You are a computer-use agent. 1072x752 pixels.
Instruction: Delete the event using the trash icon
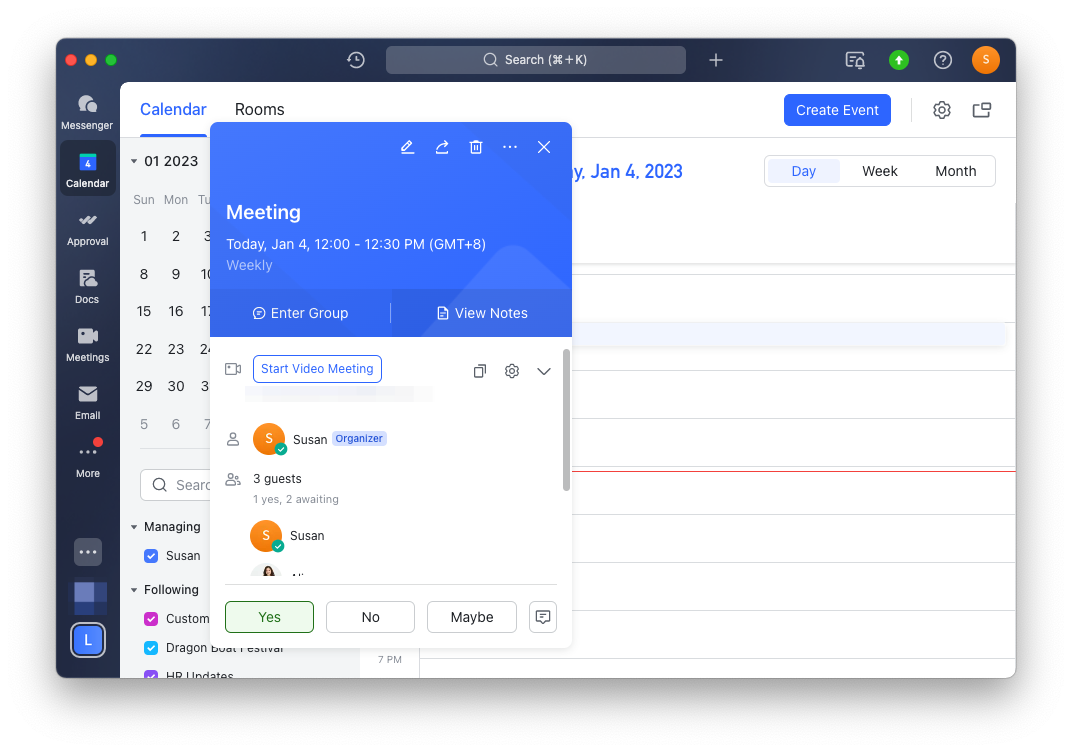tap(476, 147)
